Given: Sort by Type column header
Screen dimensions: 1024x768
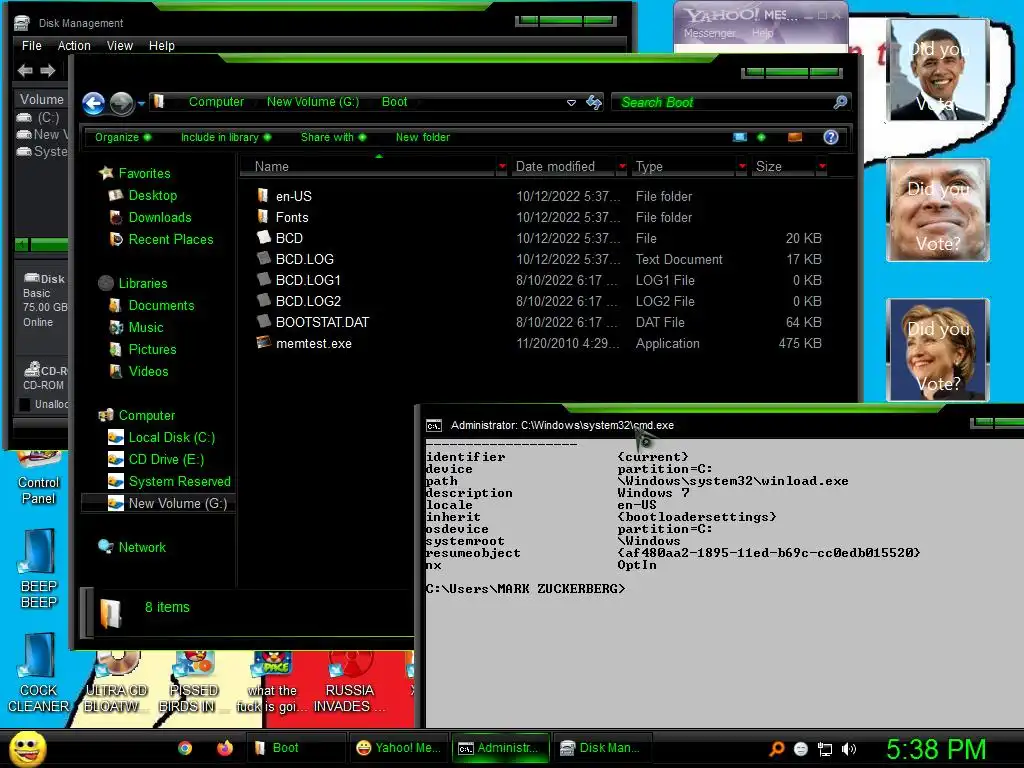Looking at the screenshot, I should pos(683,167).
